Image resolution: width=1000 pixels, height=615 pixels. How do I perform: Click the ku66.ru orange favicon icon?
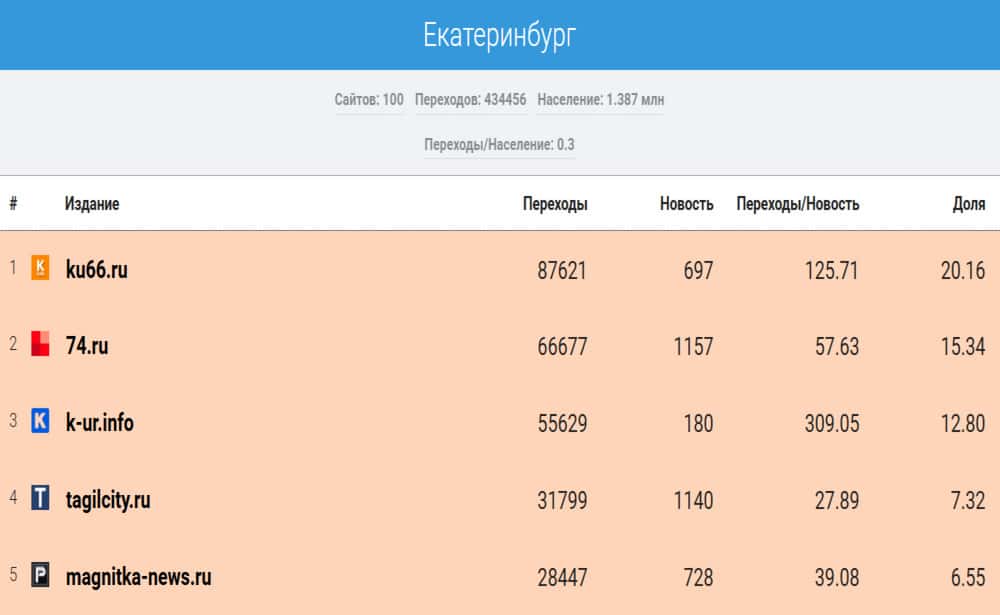tap(40, 267)
